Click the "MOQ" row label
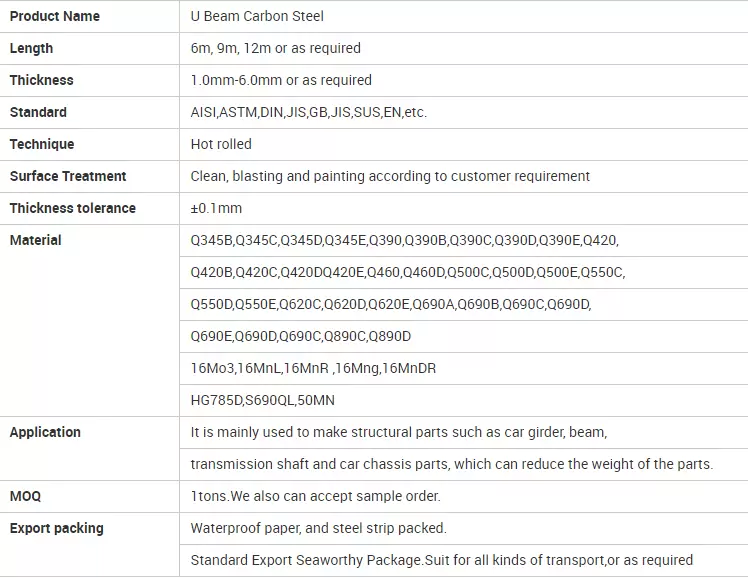The height and width of the screenshot is (578, 748). point(25,496)
